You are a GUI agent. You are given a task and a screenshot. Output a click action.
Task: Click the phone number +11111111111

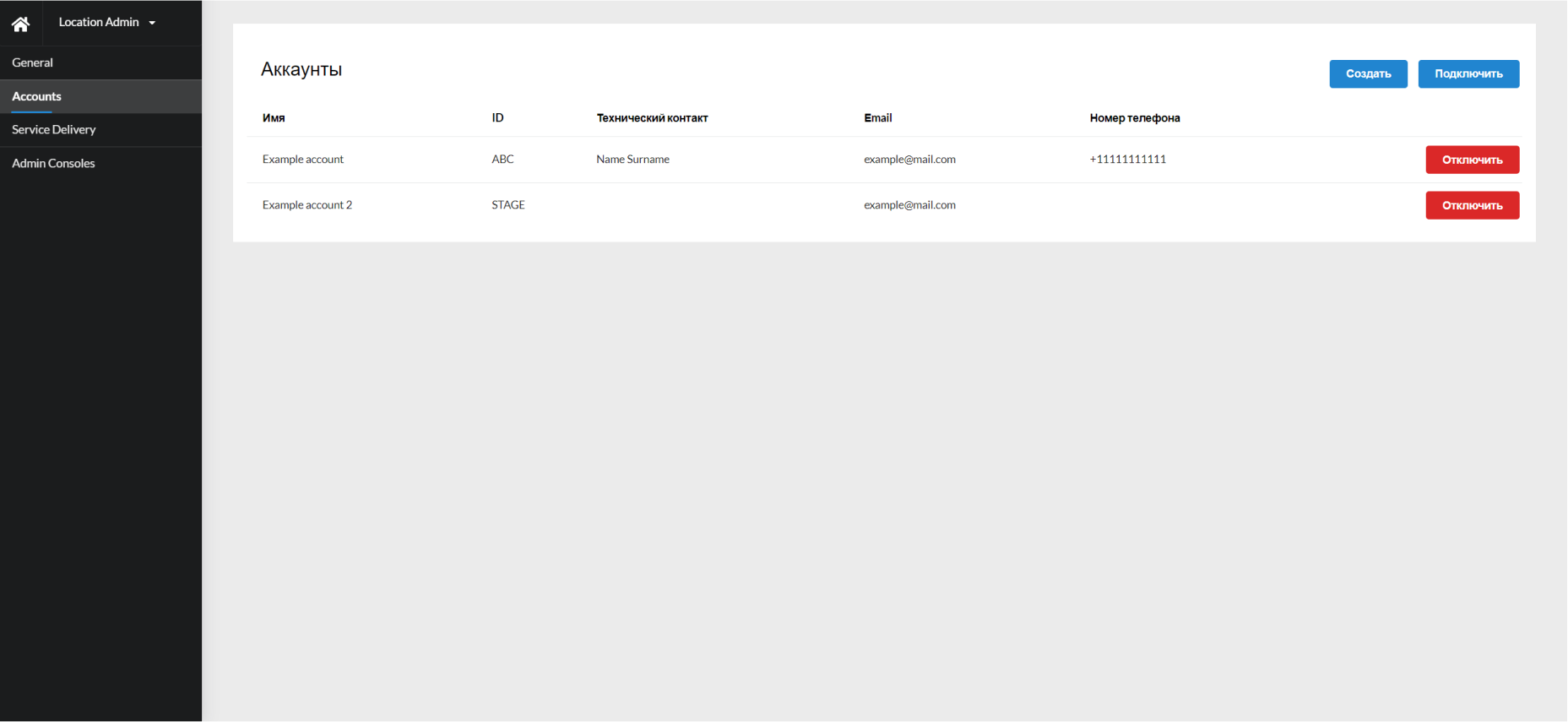click(1127, 160)
